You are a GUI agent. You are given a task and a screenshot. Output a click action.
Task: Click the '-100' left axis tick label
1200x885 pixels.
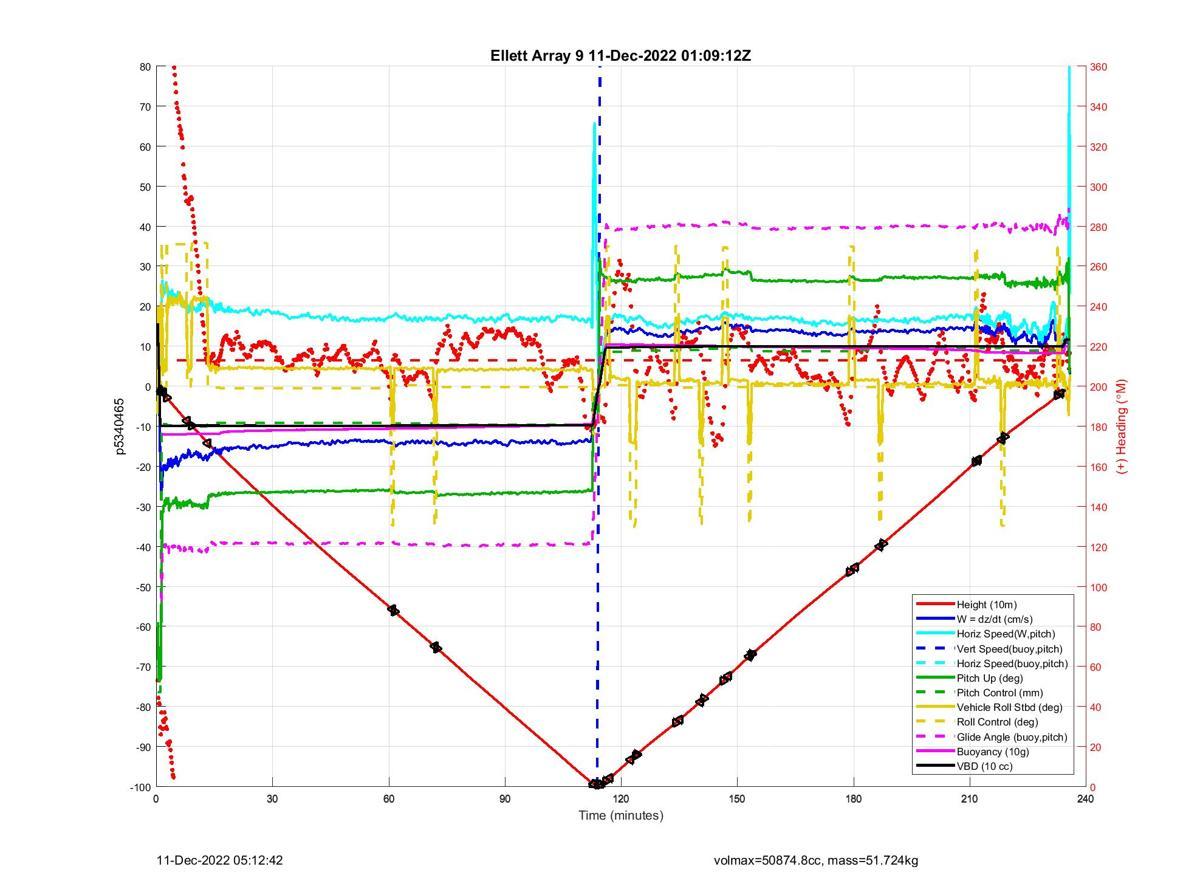139,787
